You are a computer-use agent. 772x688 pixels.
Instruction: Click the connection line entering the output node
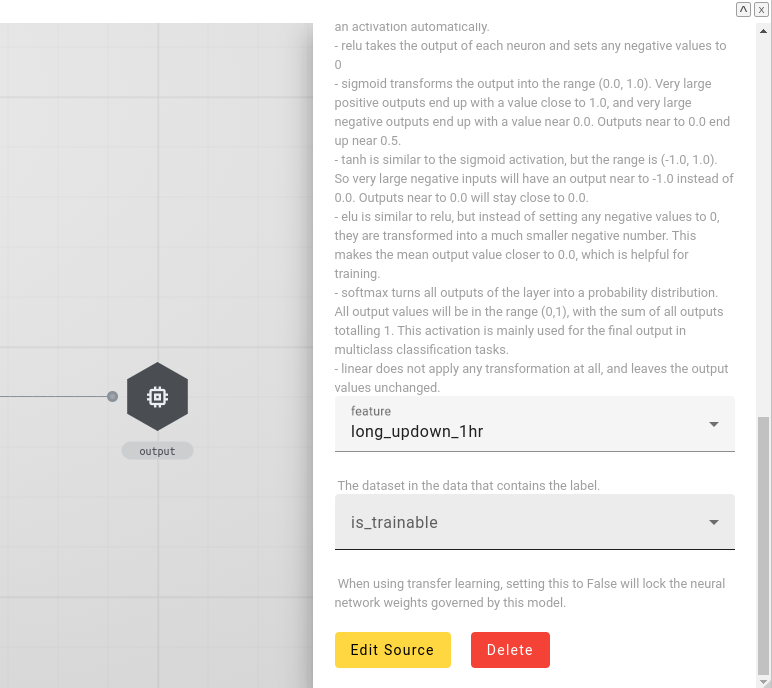50,397
